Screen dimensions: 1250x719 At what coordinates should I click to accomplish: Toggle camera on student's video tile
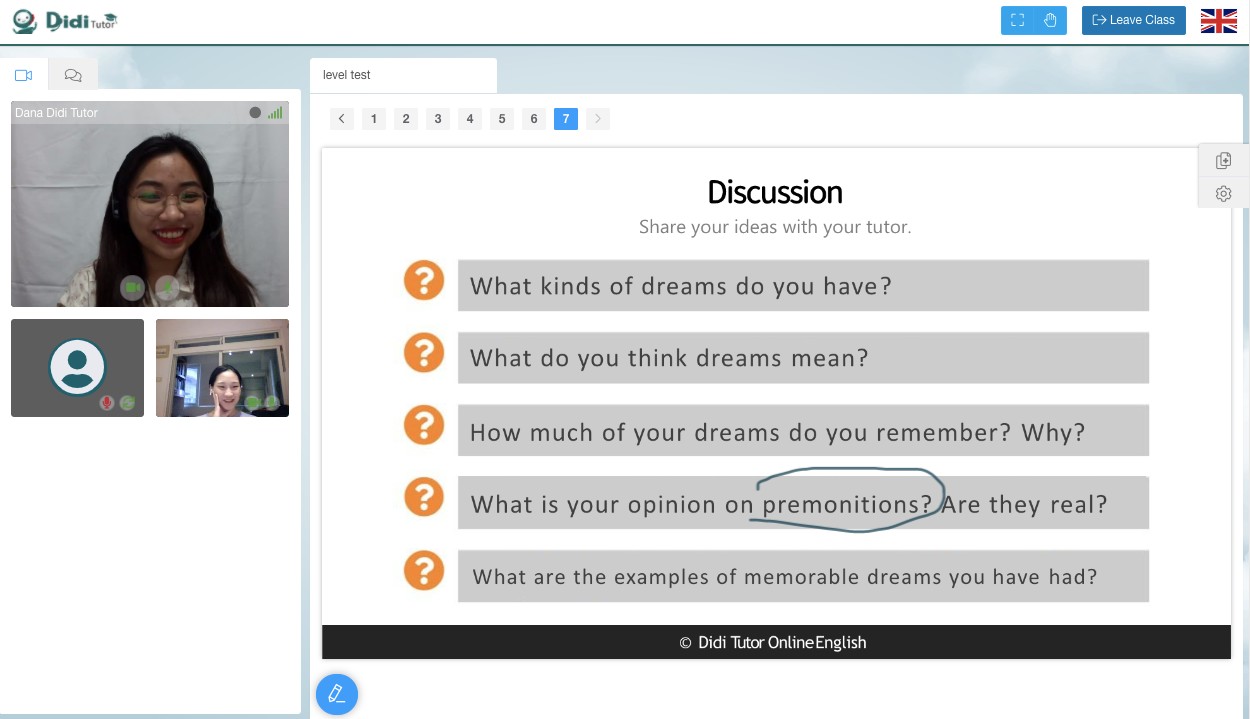coord(252,403)
